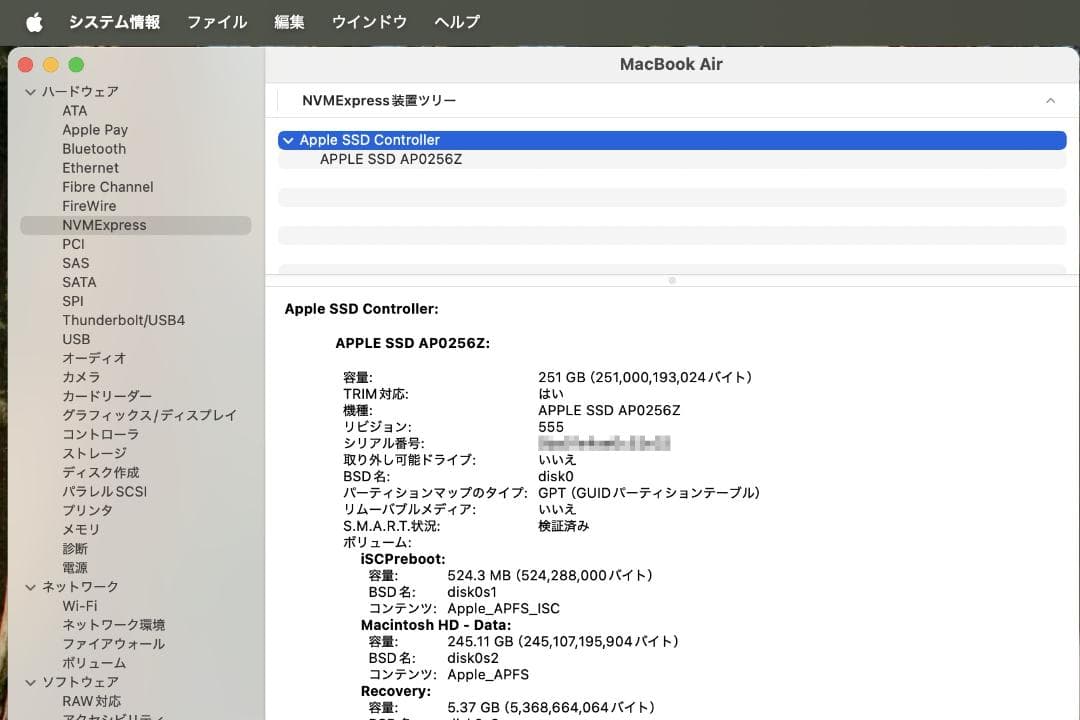
Task: Select RAW対応 under ソフトウェア
Action: click(x=92, y=700)
